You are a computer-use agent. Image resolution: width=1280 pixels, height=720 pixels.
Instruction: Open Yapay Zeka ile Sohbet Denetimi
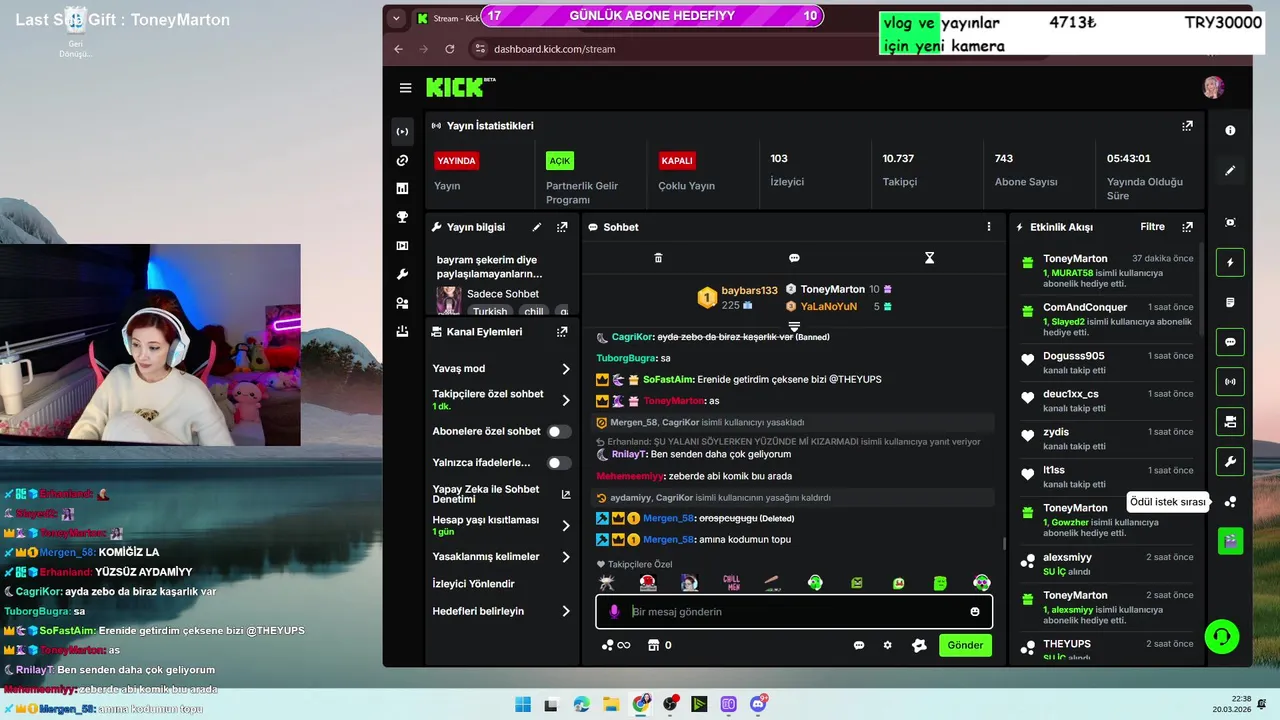(566, 494)
